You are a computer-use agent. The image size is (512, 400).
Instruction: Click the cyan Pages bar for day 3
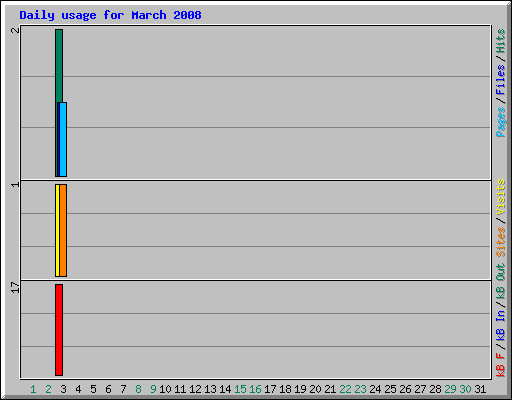[63, 139]
